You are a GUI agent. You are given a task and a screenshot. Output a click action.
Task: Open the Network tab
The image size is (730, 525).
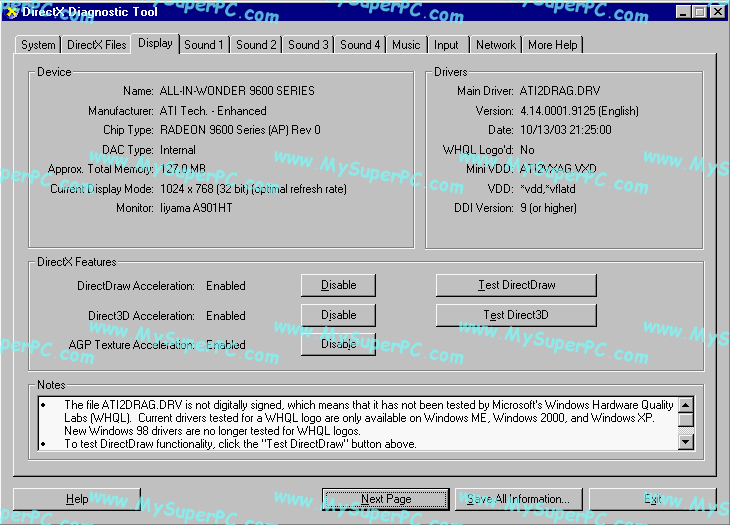tap(495, 45)
